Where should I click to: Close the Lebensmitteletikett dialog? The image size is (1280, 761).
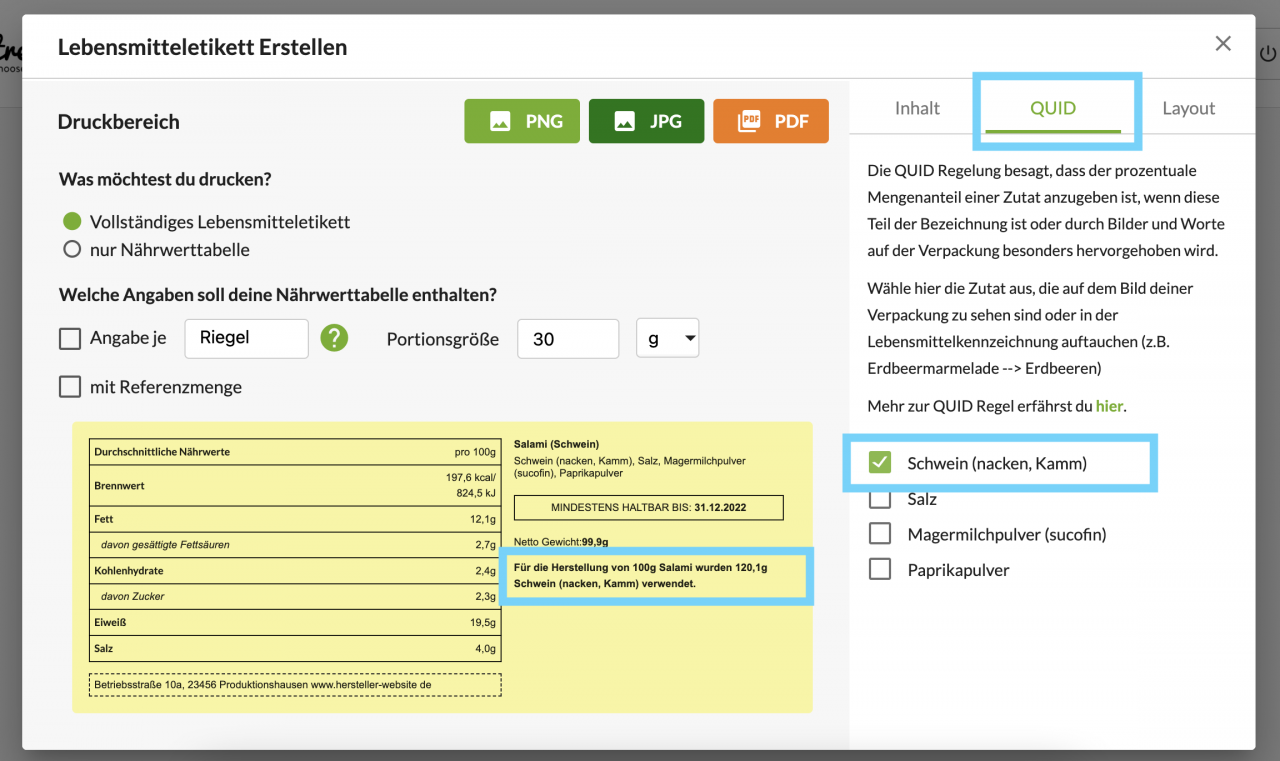(1222, 43)
